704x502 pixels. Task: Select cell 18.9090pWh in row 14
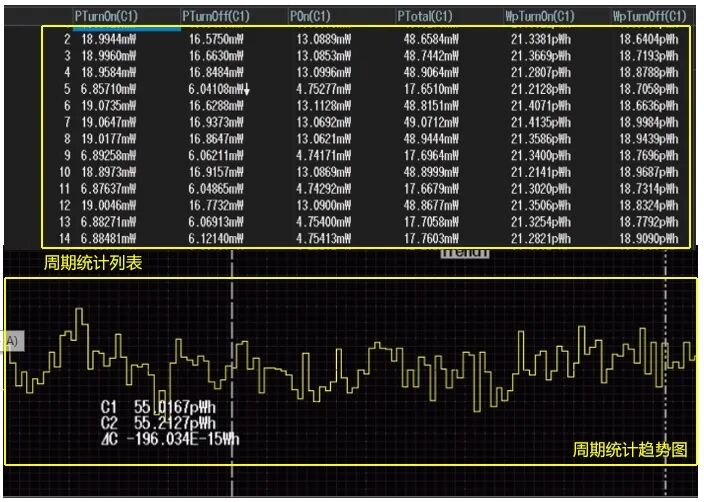649,238
